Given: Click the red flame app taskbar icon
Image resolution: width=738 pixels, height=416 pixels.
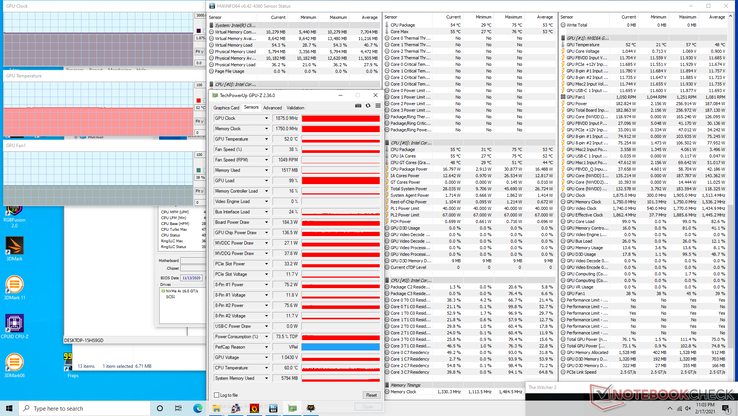Looking at the screenshot, I should [x=254, y=408].
